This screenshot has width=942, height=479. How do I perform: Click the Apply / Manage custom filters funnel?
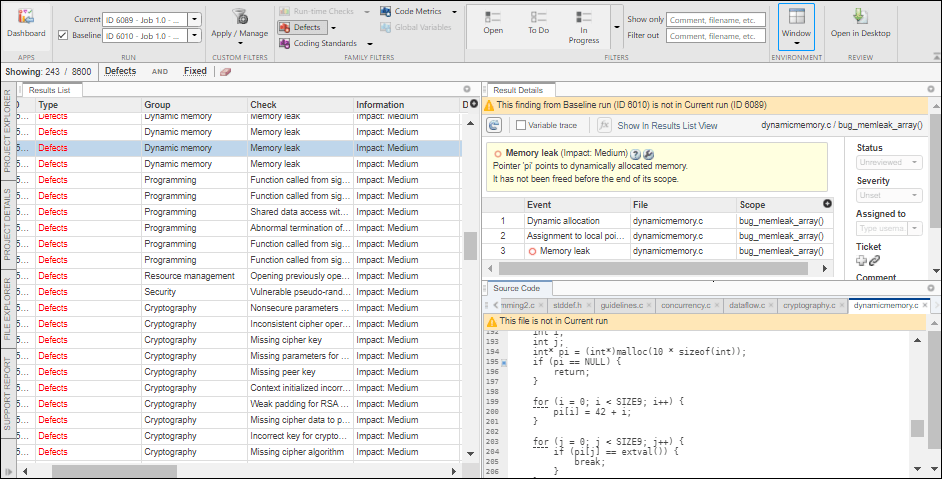239,18
